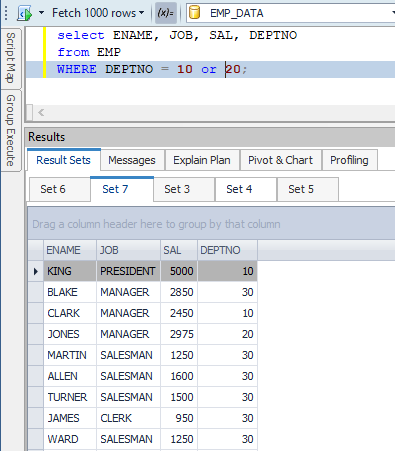
Task: Click the database cylinder icon
Action: point(194,13)
